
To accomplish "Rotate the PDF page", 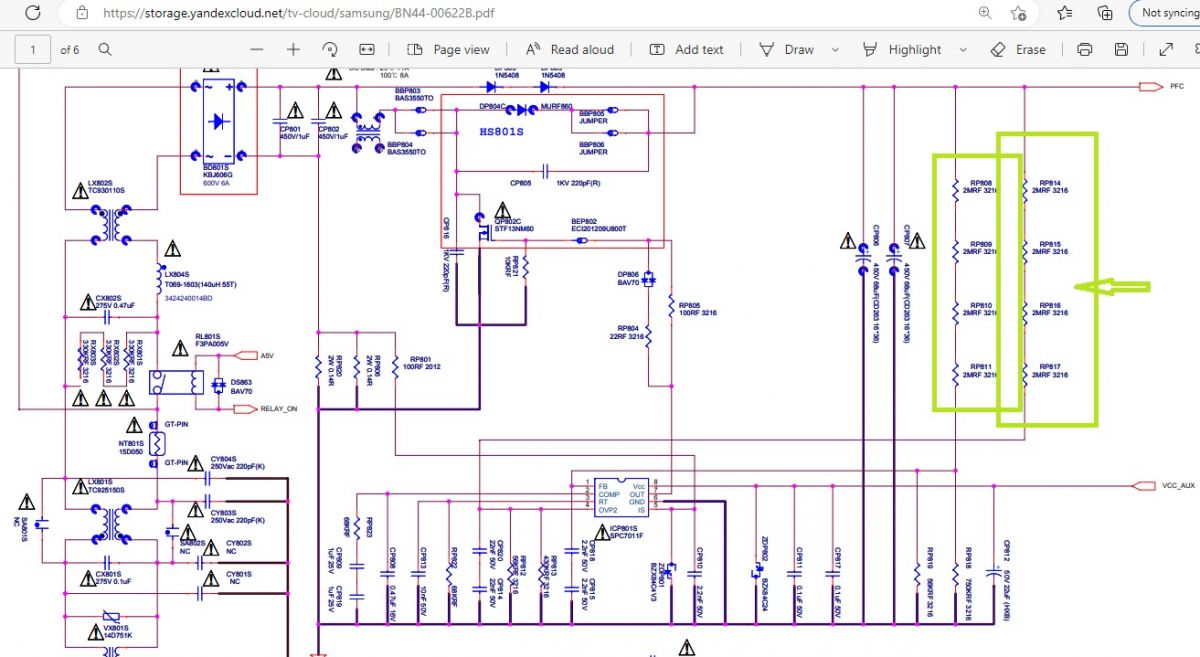I will tap(330, 49).
